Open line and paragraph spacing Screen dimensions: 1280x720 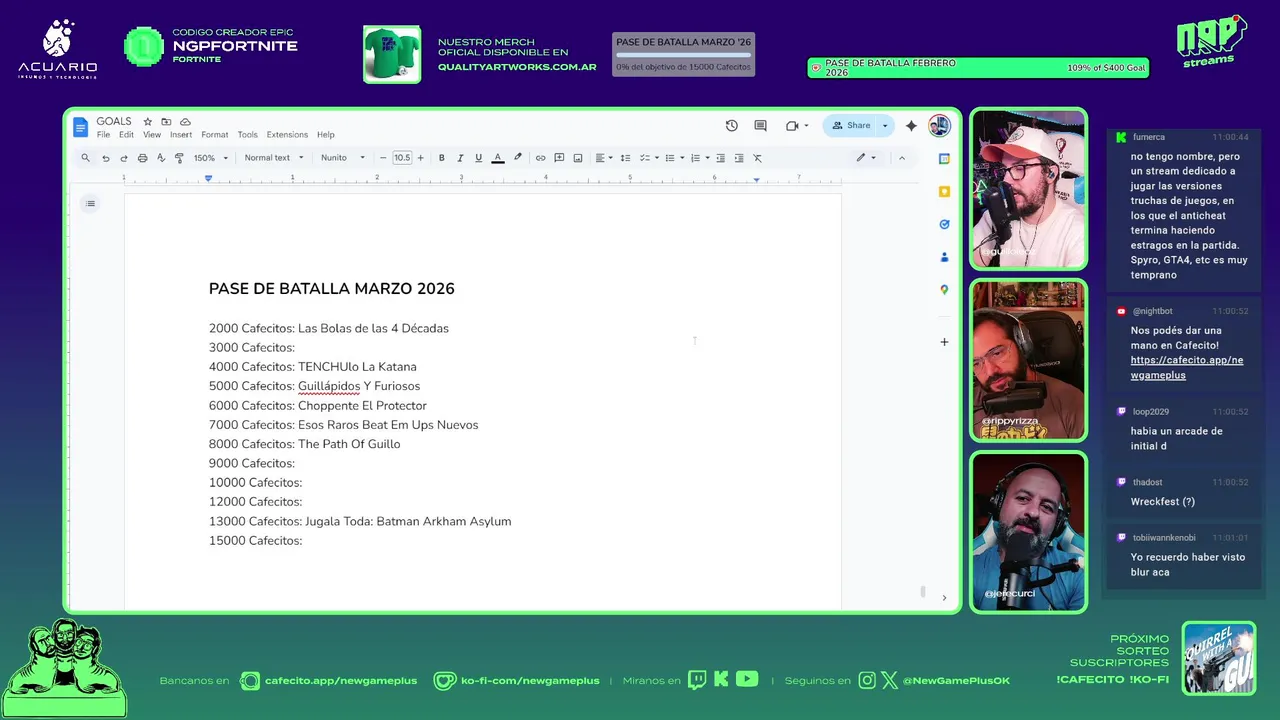[625, 158]
